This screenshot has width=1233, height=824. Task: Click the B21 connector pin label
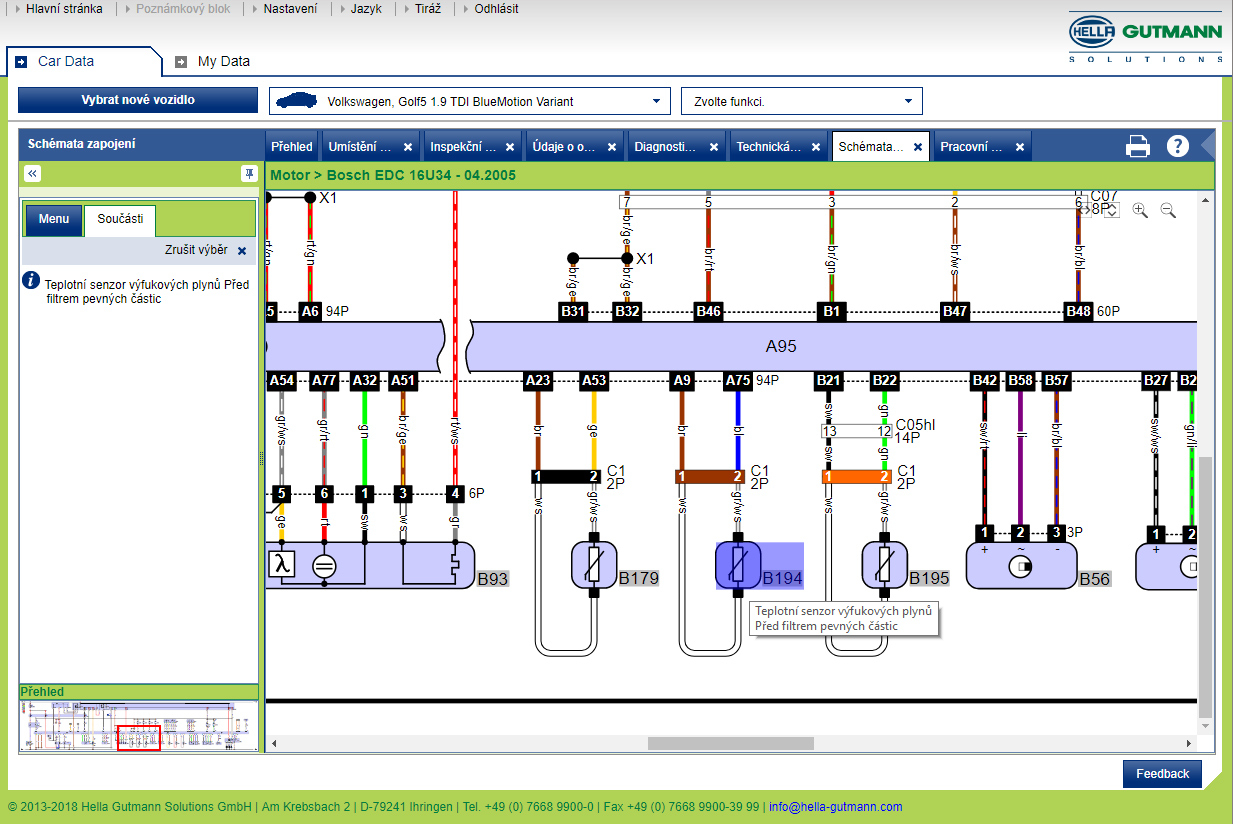coord(829,380)
